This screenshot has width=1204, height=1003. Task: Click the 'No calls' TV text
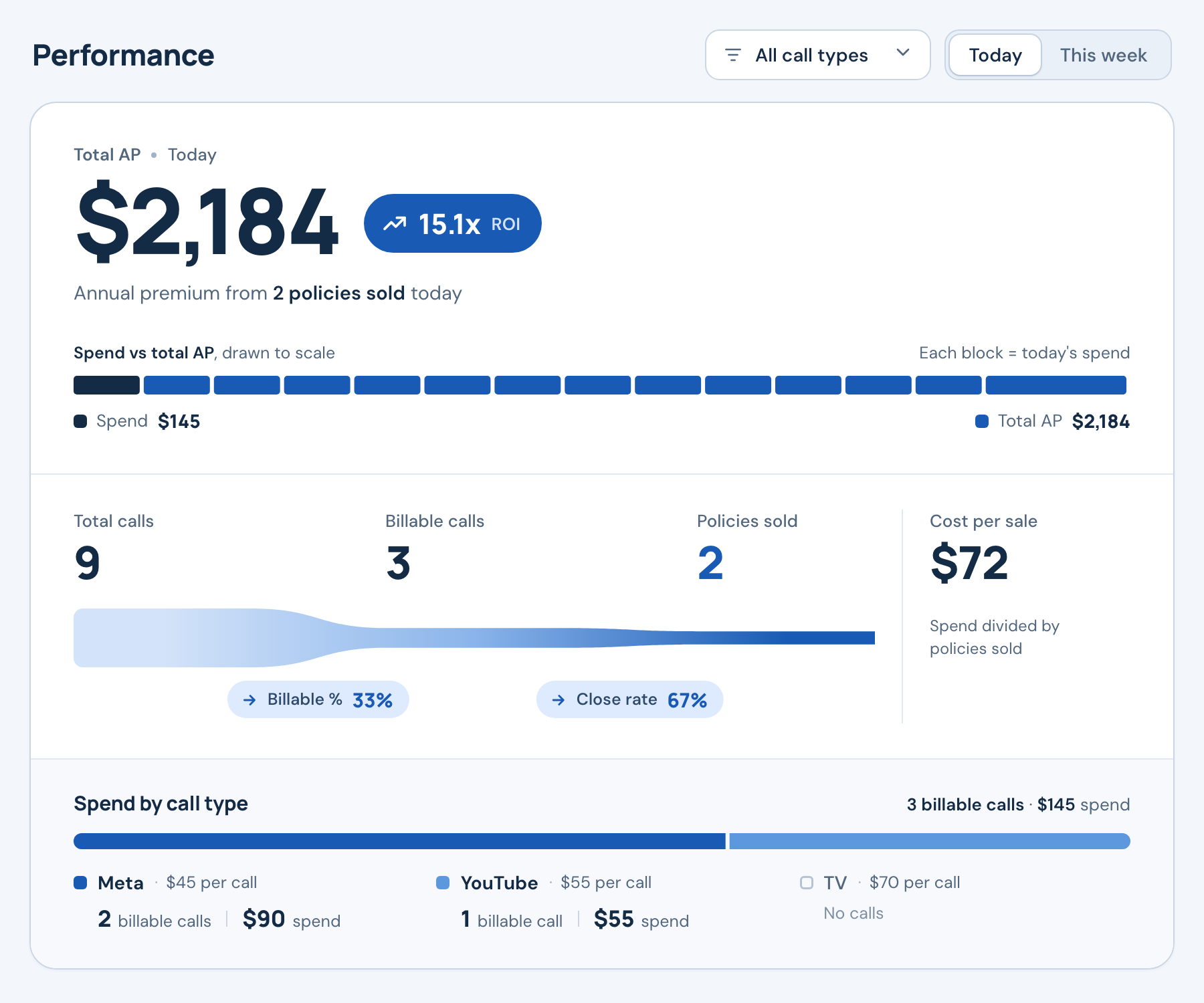click(x=854, y=913)
